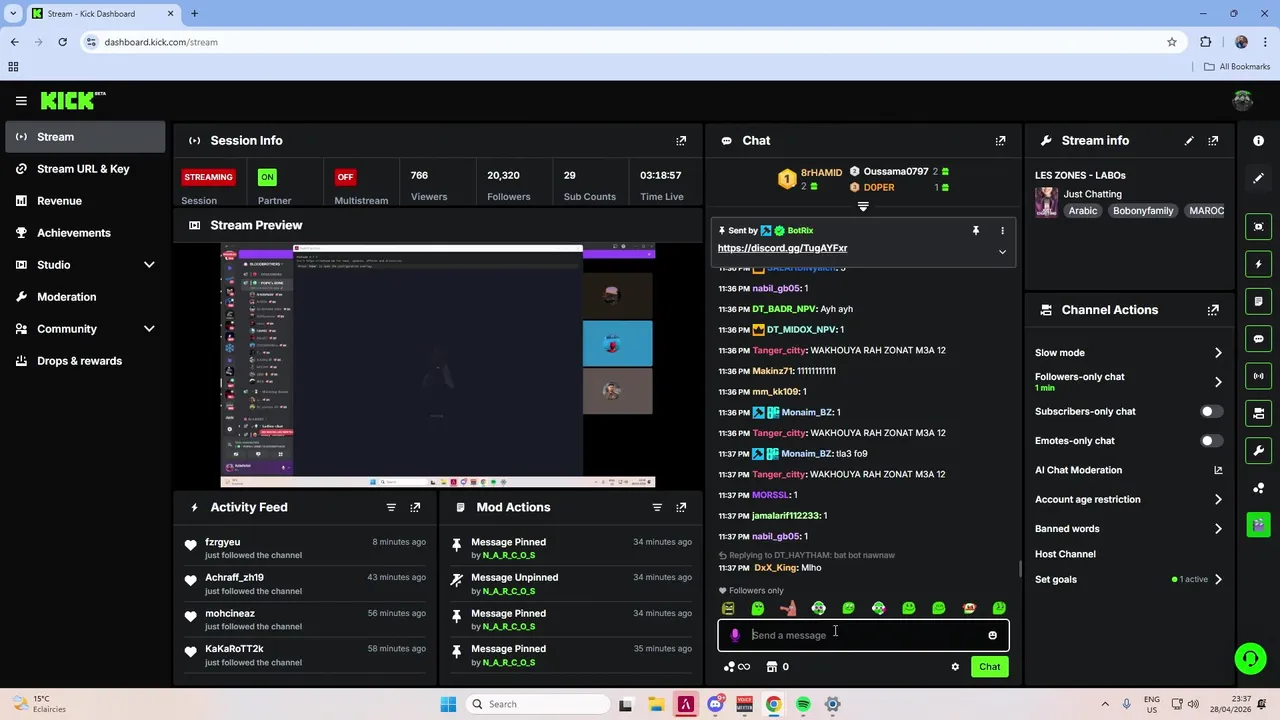The width and height of the screenshot is (1280, 720).
Task: Click the stream preview video thumbnail
Action: tap(437, 365)
